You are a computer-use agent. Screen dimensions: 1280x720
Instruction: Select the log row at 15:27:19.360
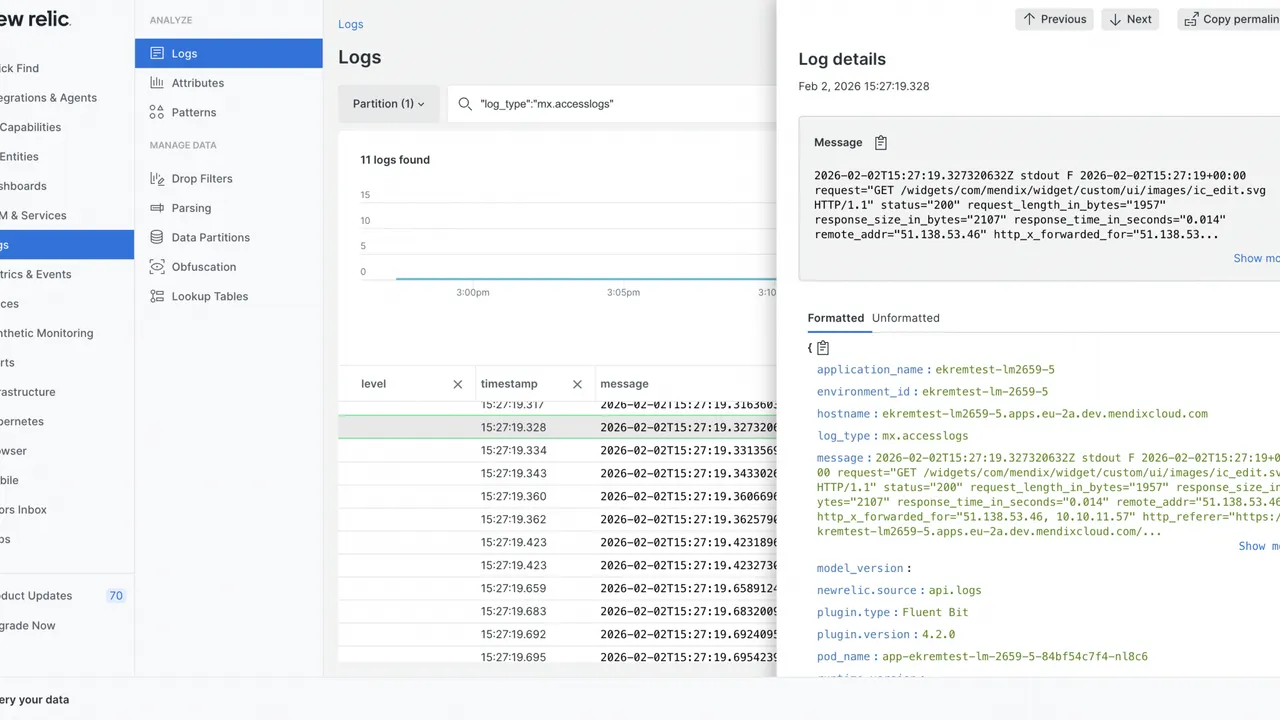[557, 497]
